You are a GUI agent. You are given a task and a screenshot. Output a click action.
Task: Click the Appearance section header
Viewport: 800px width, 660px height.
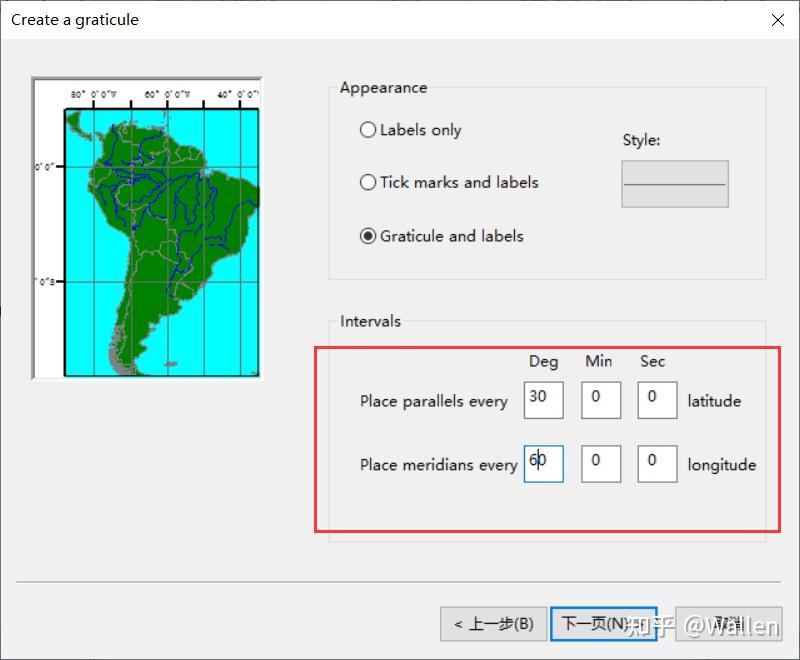click(383, 88)
